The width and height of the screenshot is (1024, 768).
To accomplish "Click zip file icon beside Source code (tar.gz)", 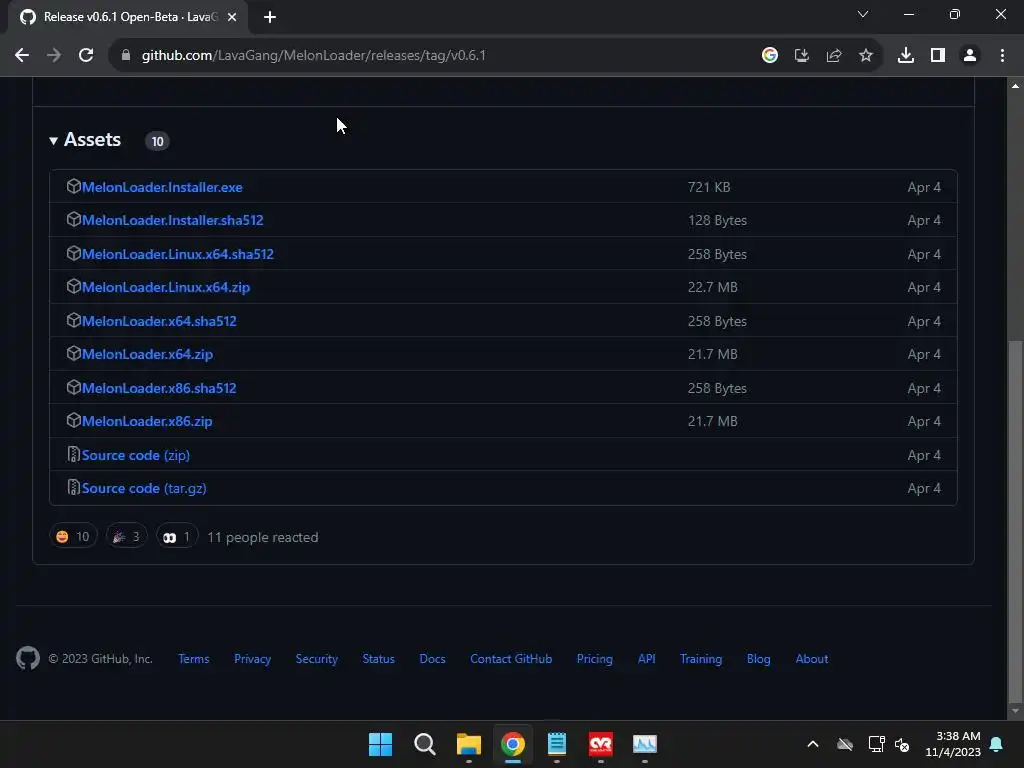I will point(74,487).
